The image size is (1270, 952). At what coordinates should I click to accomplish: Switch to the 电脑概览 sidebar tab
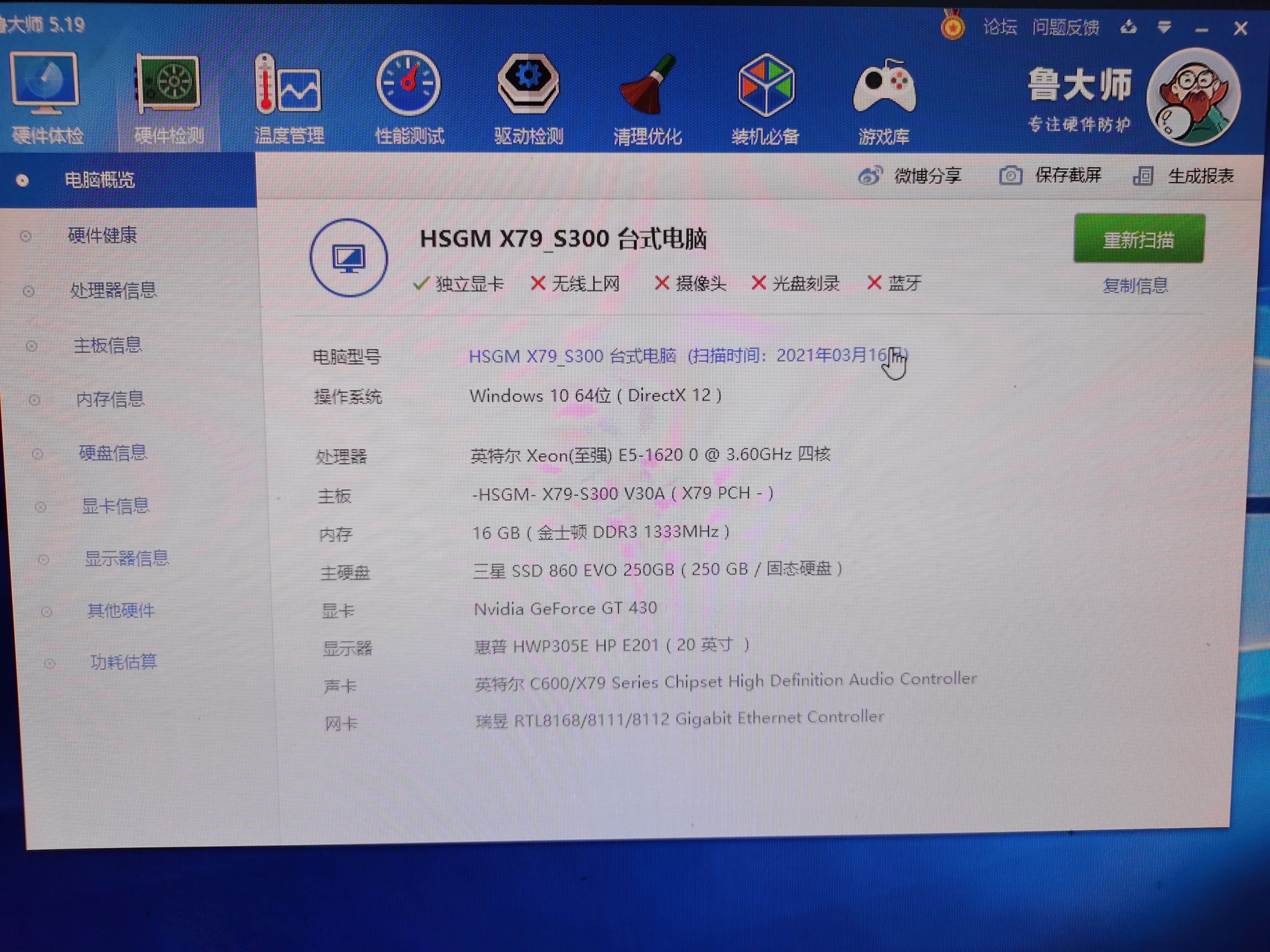pyautogui.click(x=101, y=180)
